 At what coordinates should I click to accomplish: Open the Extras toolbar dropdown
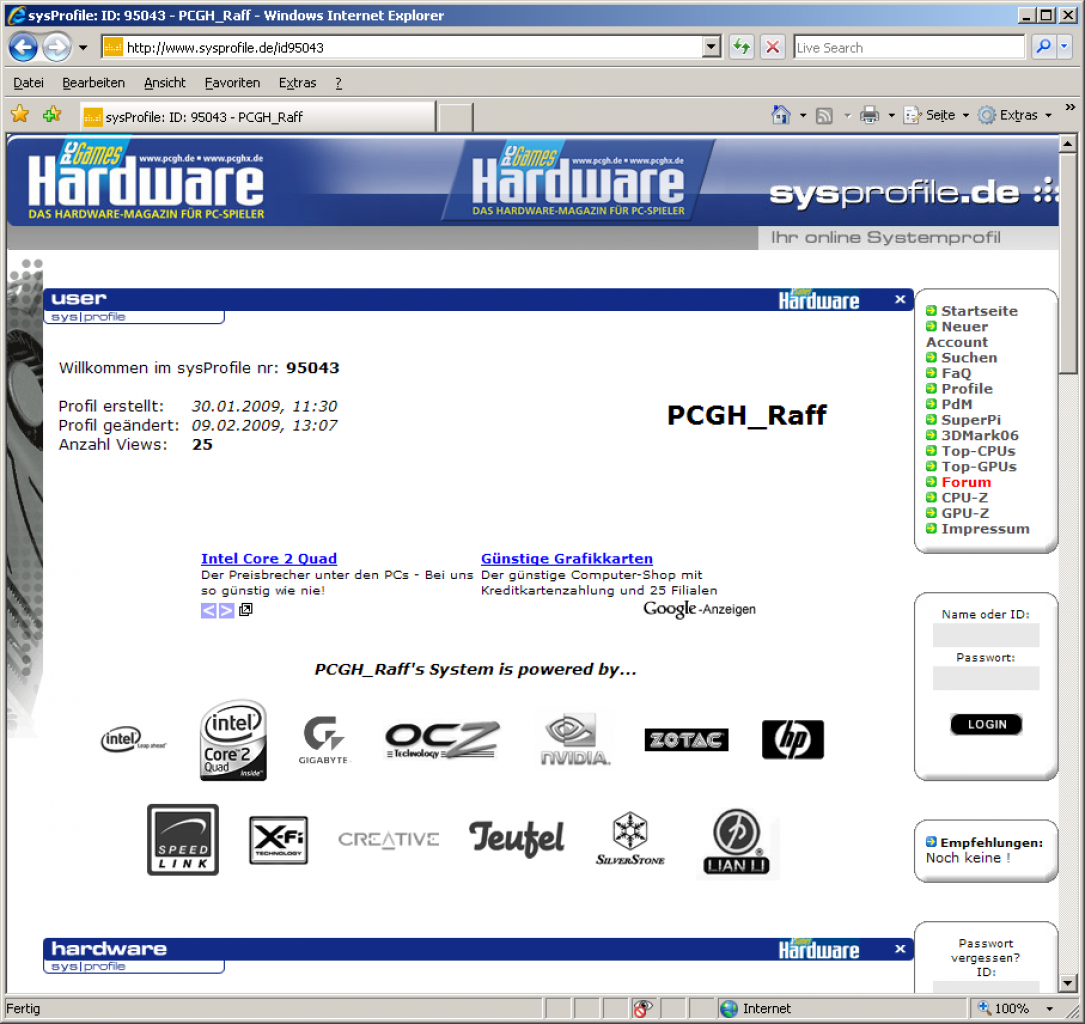coord(1015,115)
